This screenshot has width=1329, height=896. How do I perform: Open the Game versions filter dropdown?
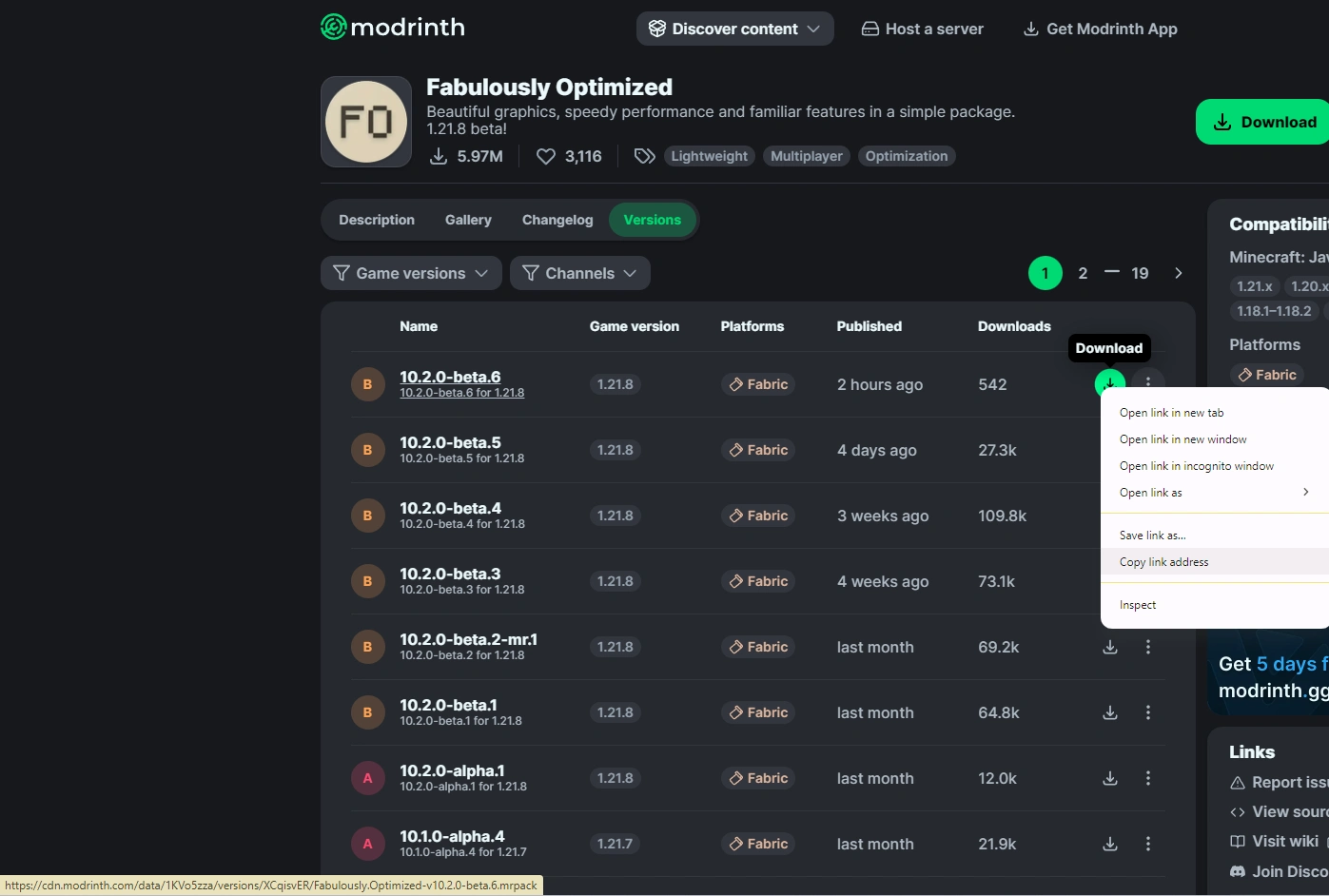[411, 273]
